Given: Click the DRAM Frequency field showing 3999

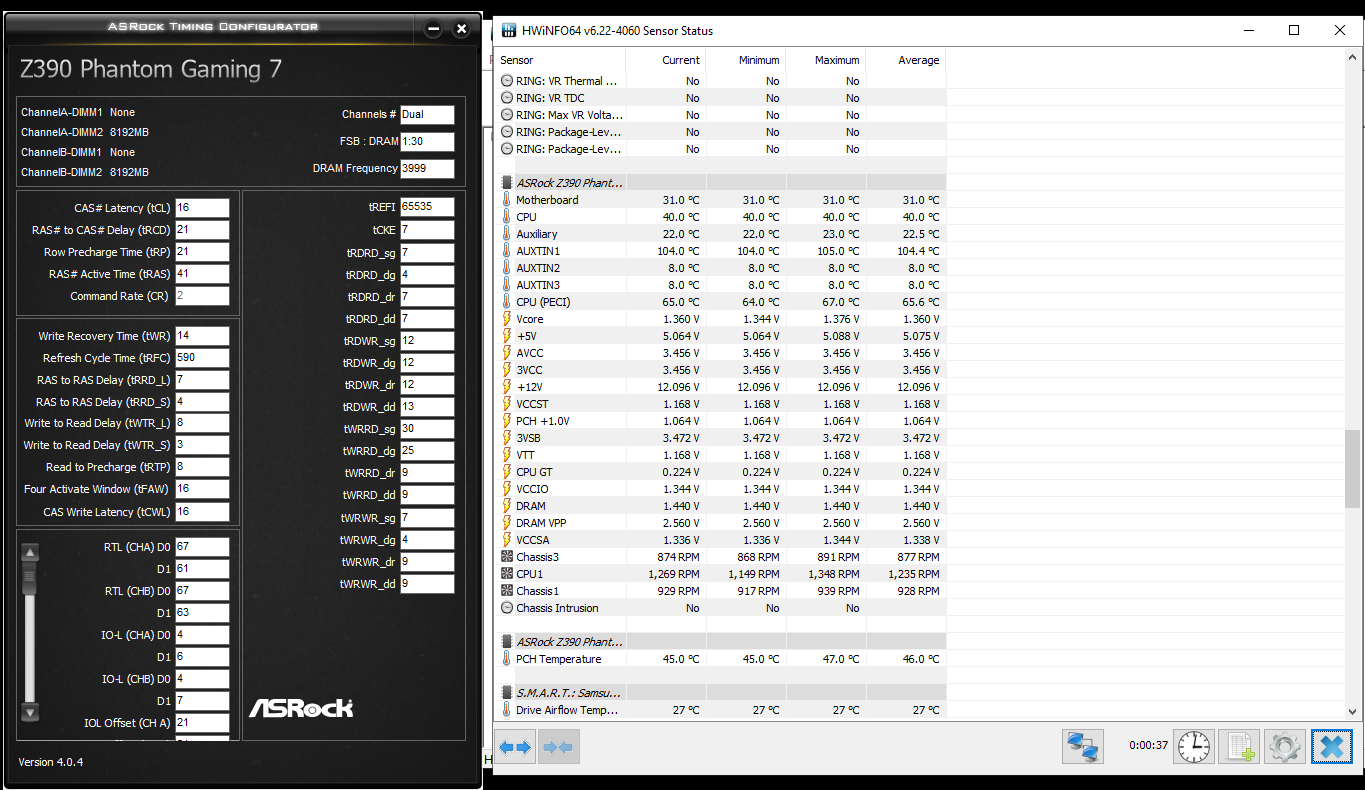Looking at the screenshot, I should [427, 169].
